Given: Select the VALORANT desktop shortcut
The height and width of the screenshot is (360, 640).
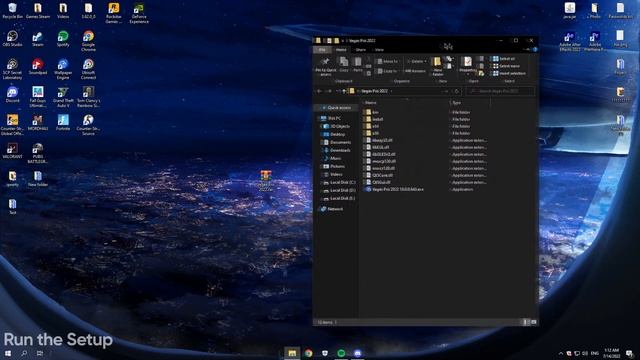Looking at the screenshot, I should point(12,151).
